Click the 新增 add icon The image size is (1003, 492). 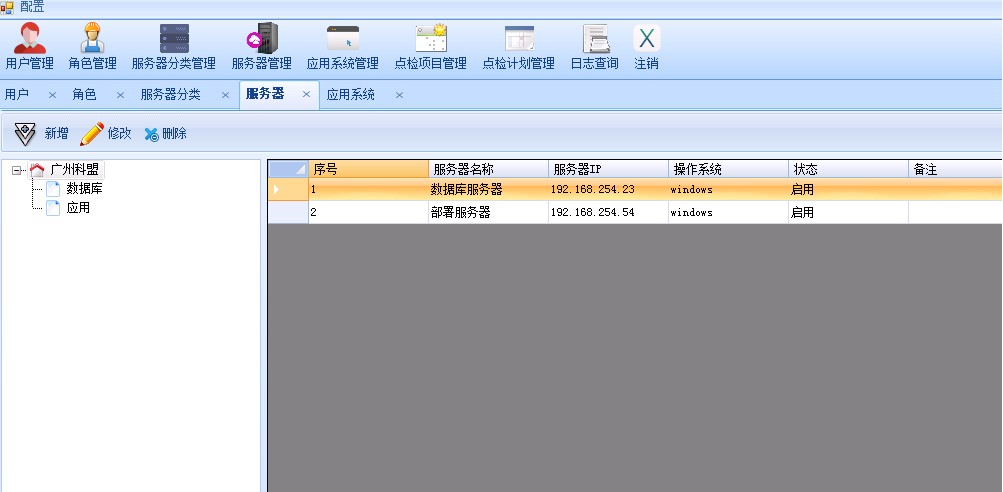tap(25, 134)
